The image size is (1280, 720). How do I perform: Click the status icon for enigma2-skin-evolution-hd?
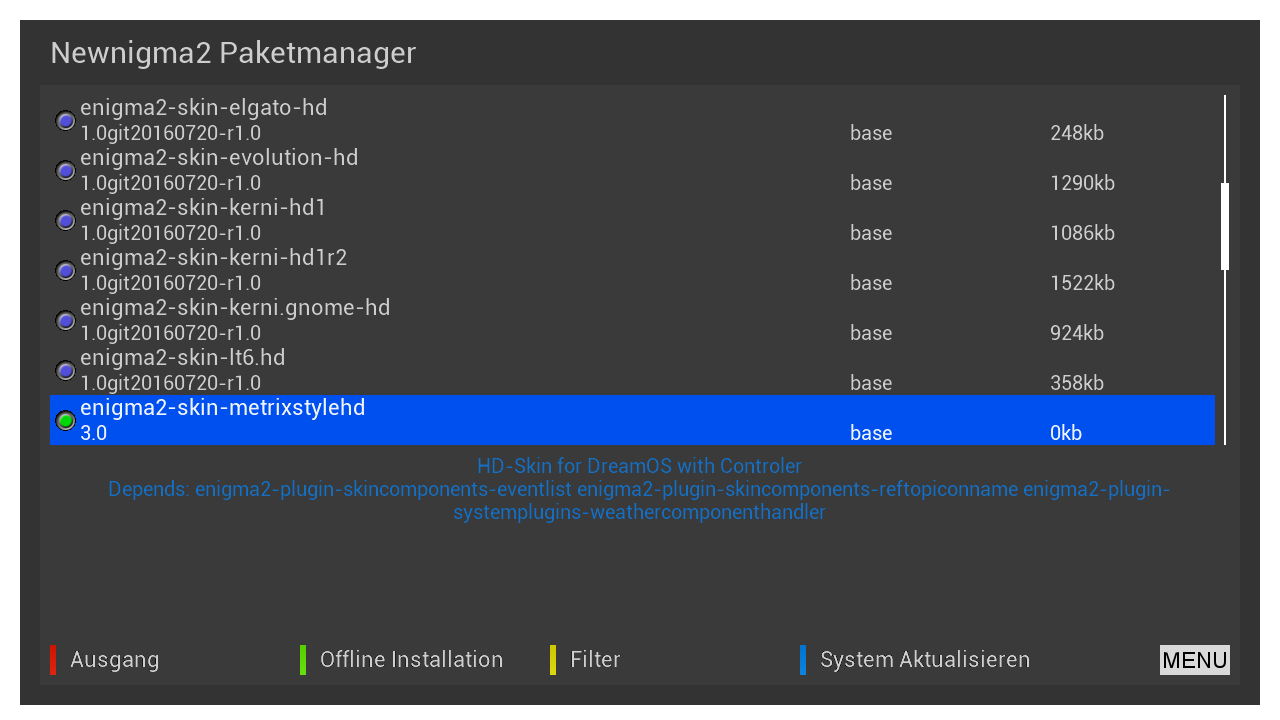pos(66,171)
